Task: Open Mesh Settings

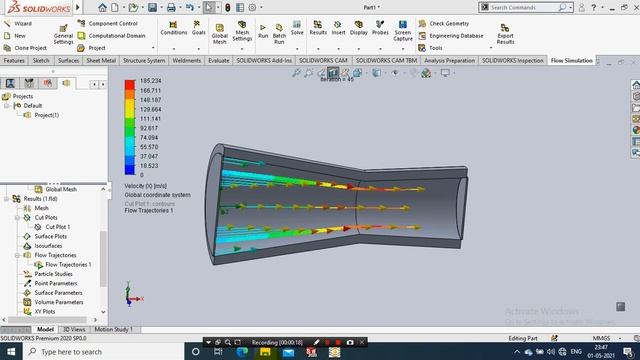Action: pos(242,31)
